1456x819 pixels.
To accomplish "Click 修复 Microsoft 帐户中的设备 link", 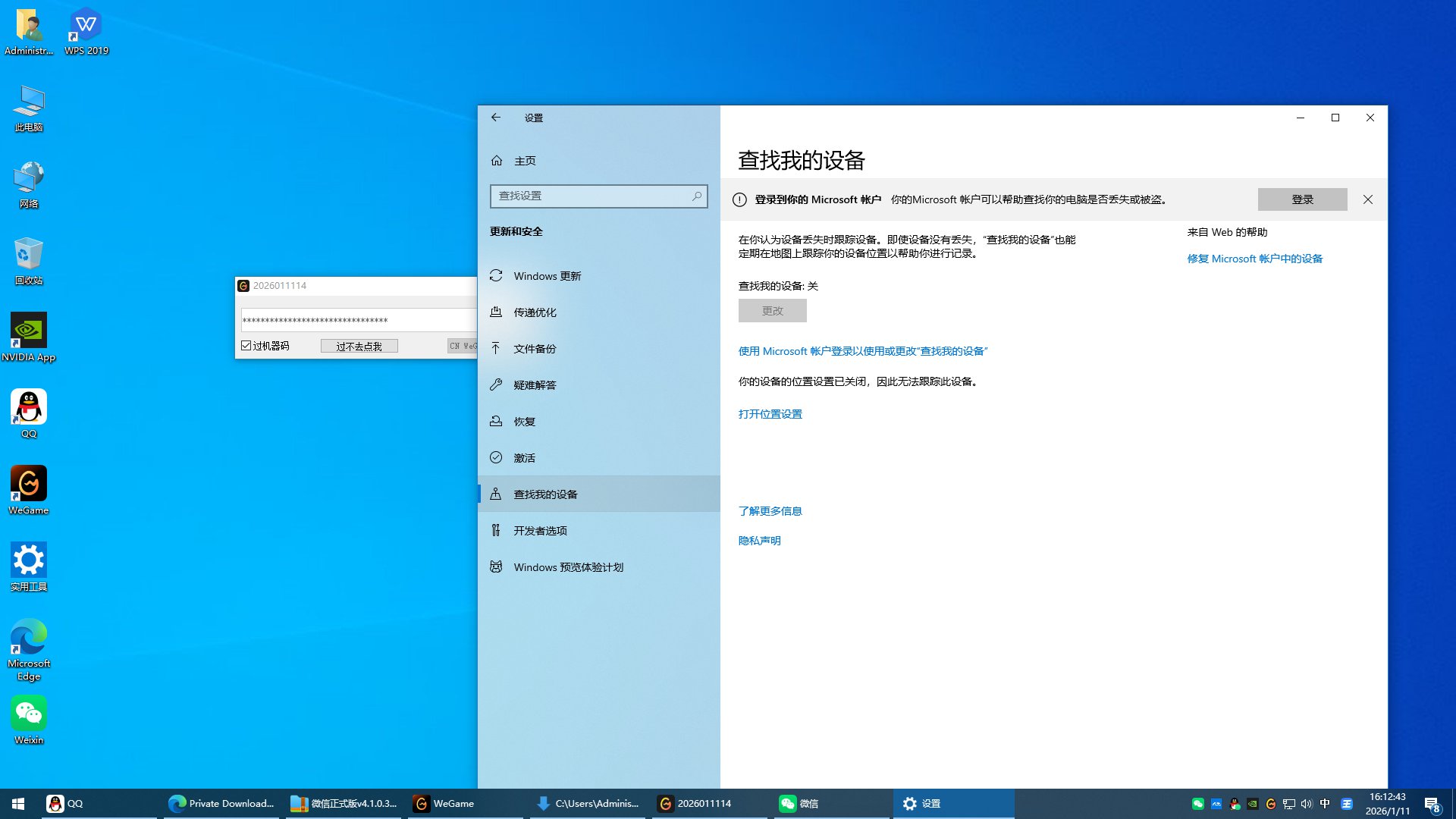I will pos(1254,259).
